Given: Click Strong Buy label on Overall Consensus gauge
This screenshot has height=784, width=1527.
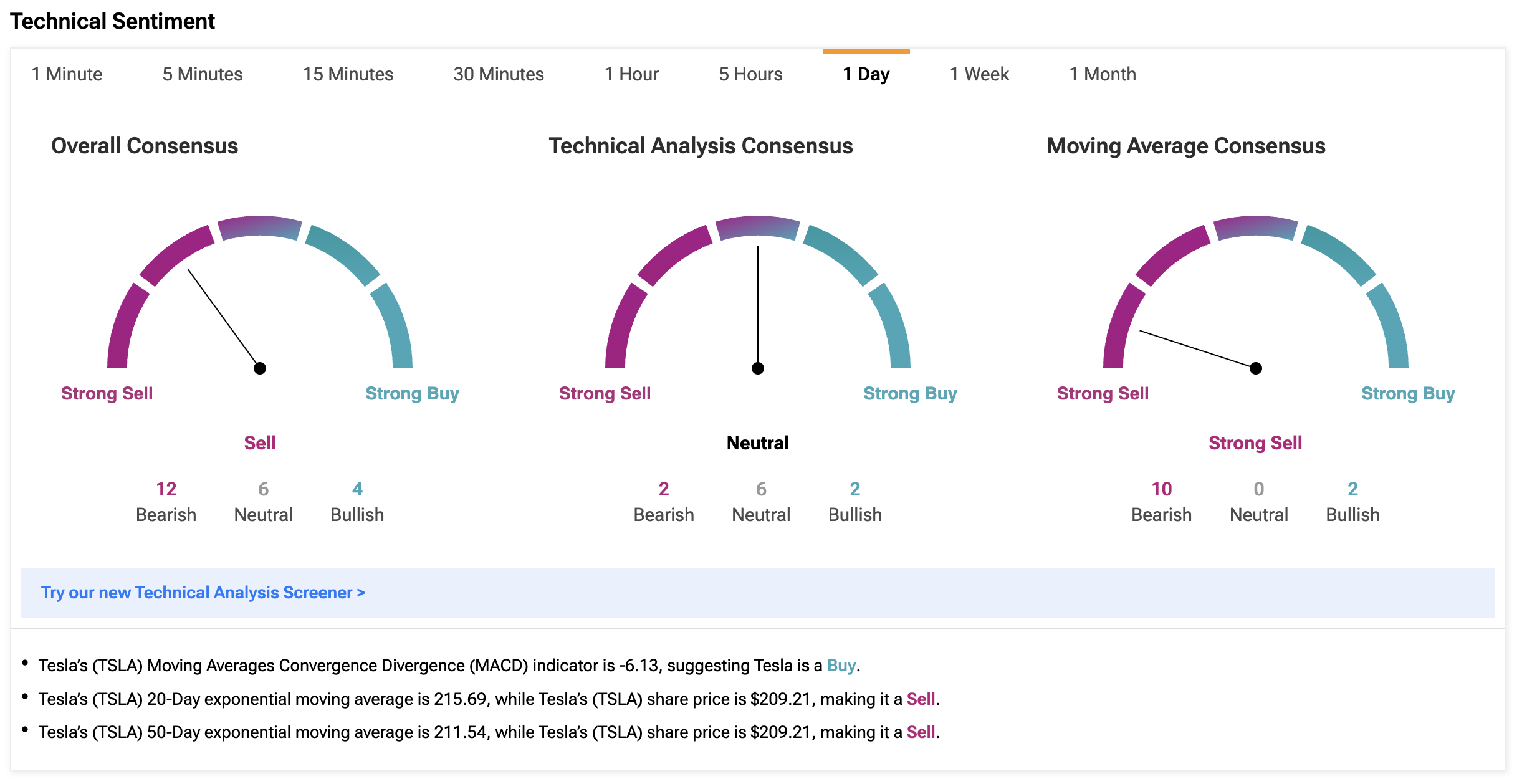Looking at the screenshot, I should (x=412, y=393).
